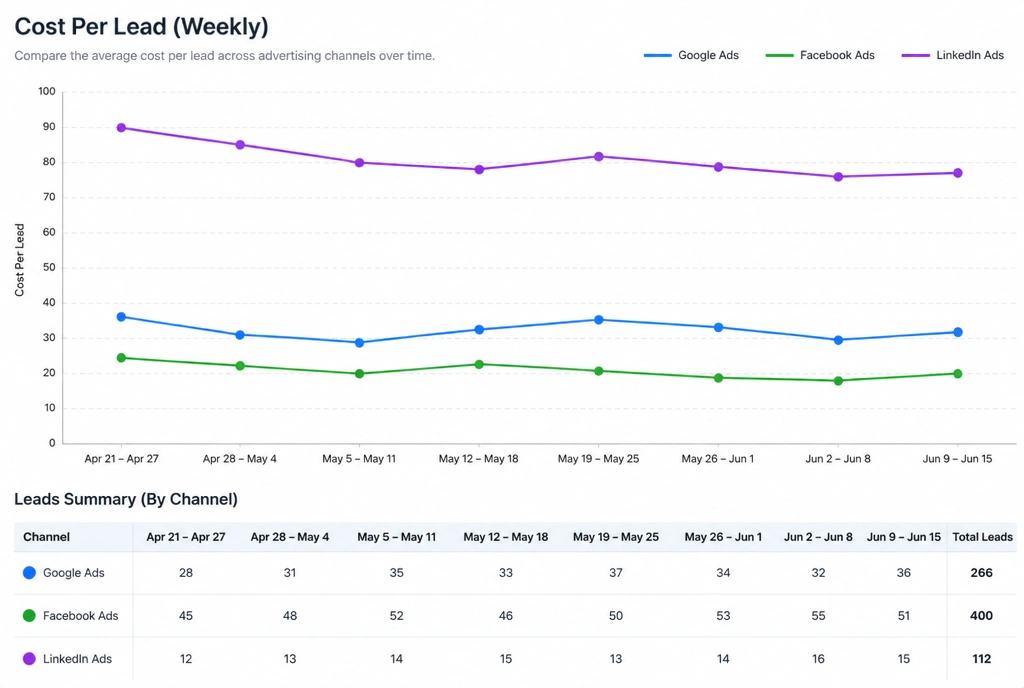Click the chart subtitle about comparing average cost
Screen dimensions: 1024x688
[x=225, y=56]
